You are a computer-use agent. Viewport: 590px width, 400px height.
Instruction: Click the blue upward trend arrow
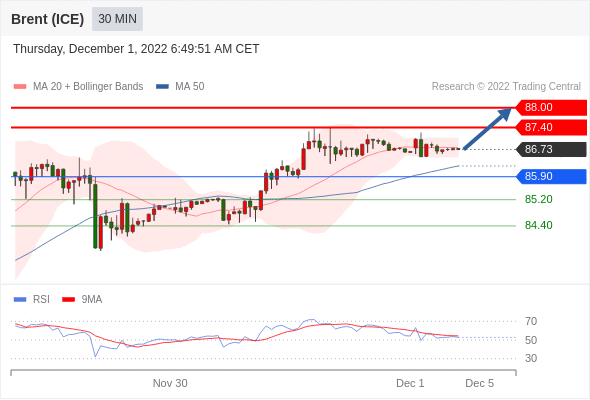pos(487,129)
